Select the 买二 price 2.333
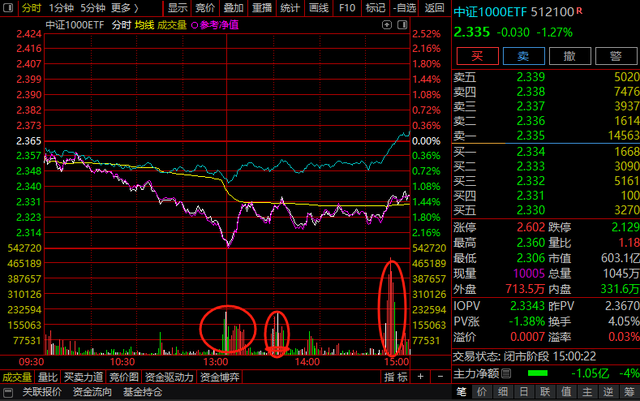The image size is (640, 401). [x=531, y=166]
